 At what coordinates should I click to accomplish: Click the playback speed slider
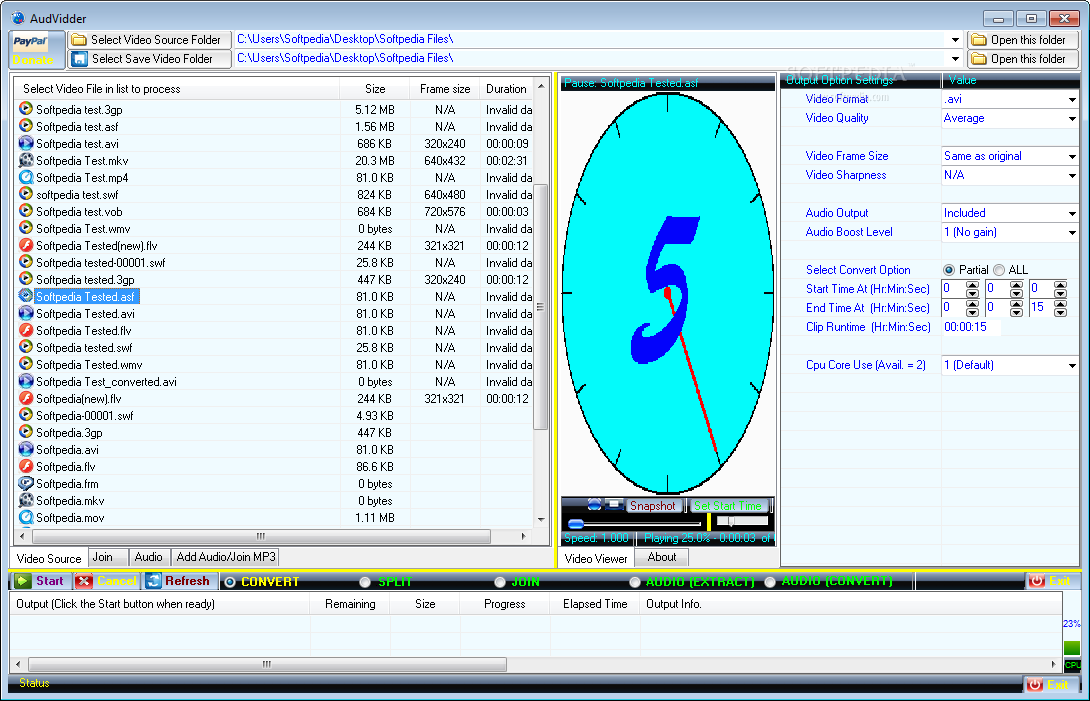click(x=742, y=521)
